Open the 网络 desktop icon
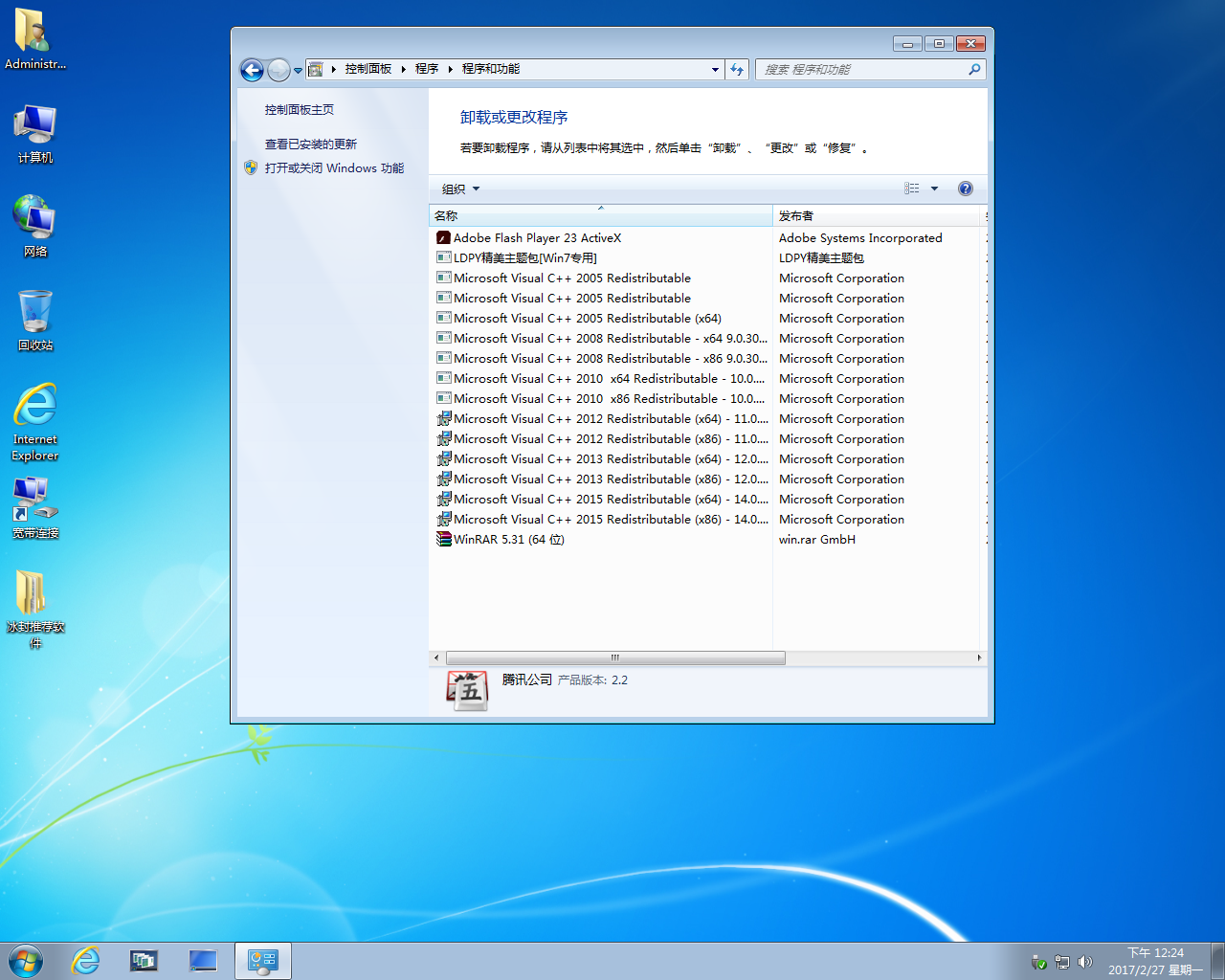The height and width of the screenshot is (980, 1225). point(34,226)
